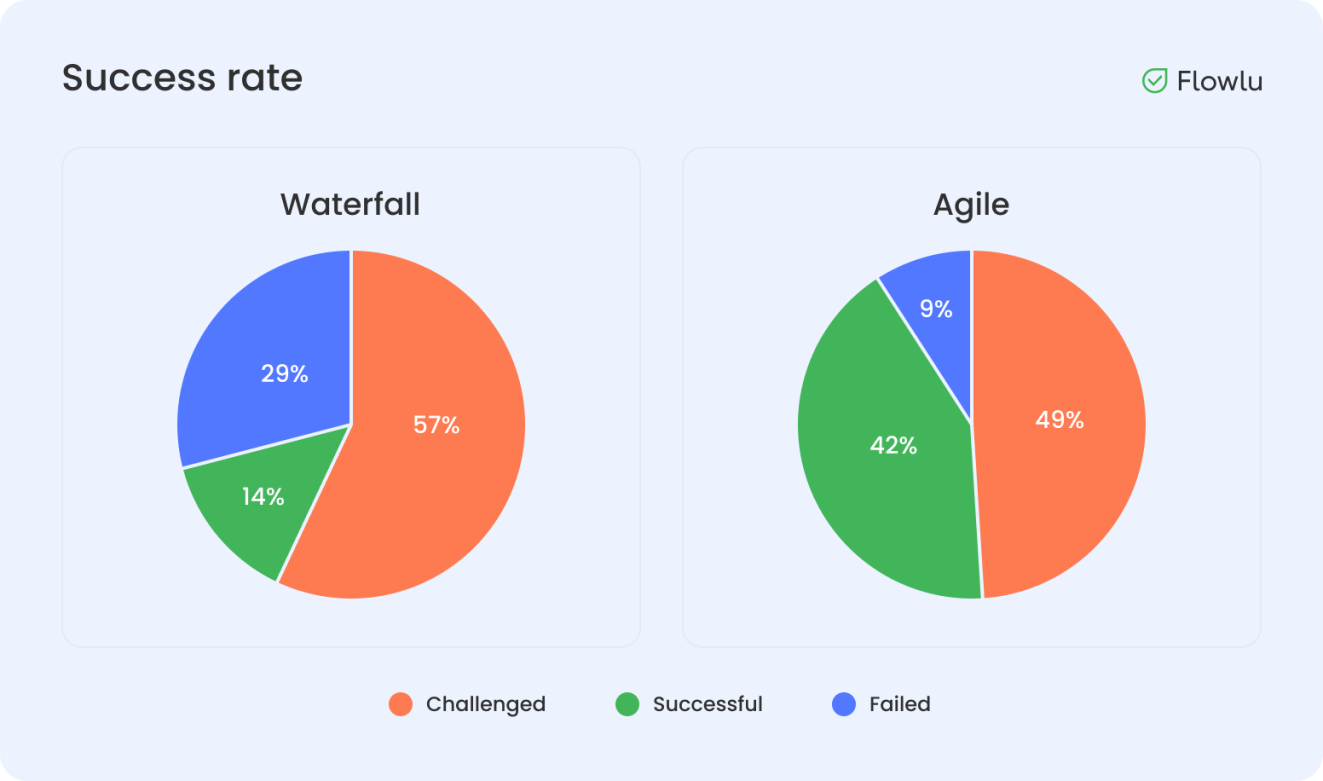Click the Flowlu brand name text

1219,81
